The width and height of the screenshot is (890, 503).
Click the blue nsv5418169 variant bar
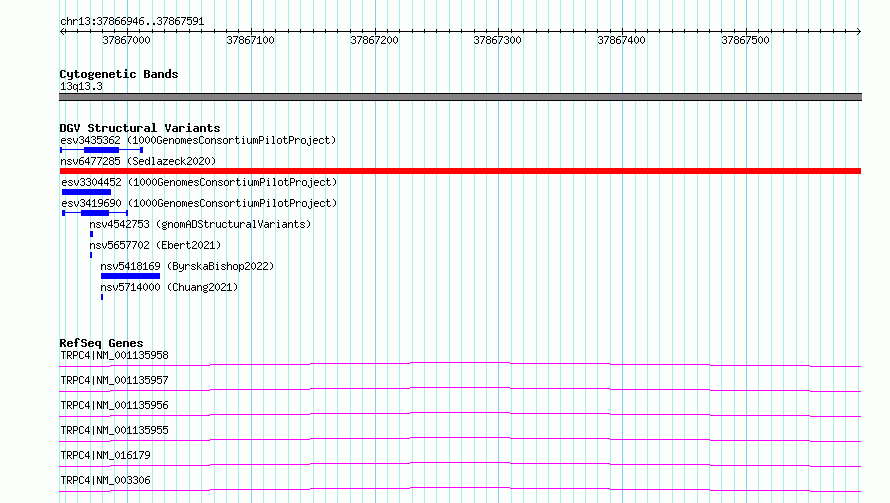tap(131, 276)
